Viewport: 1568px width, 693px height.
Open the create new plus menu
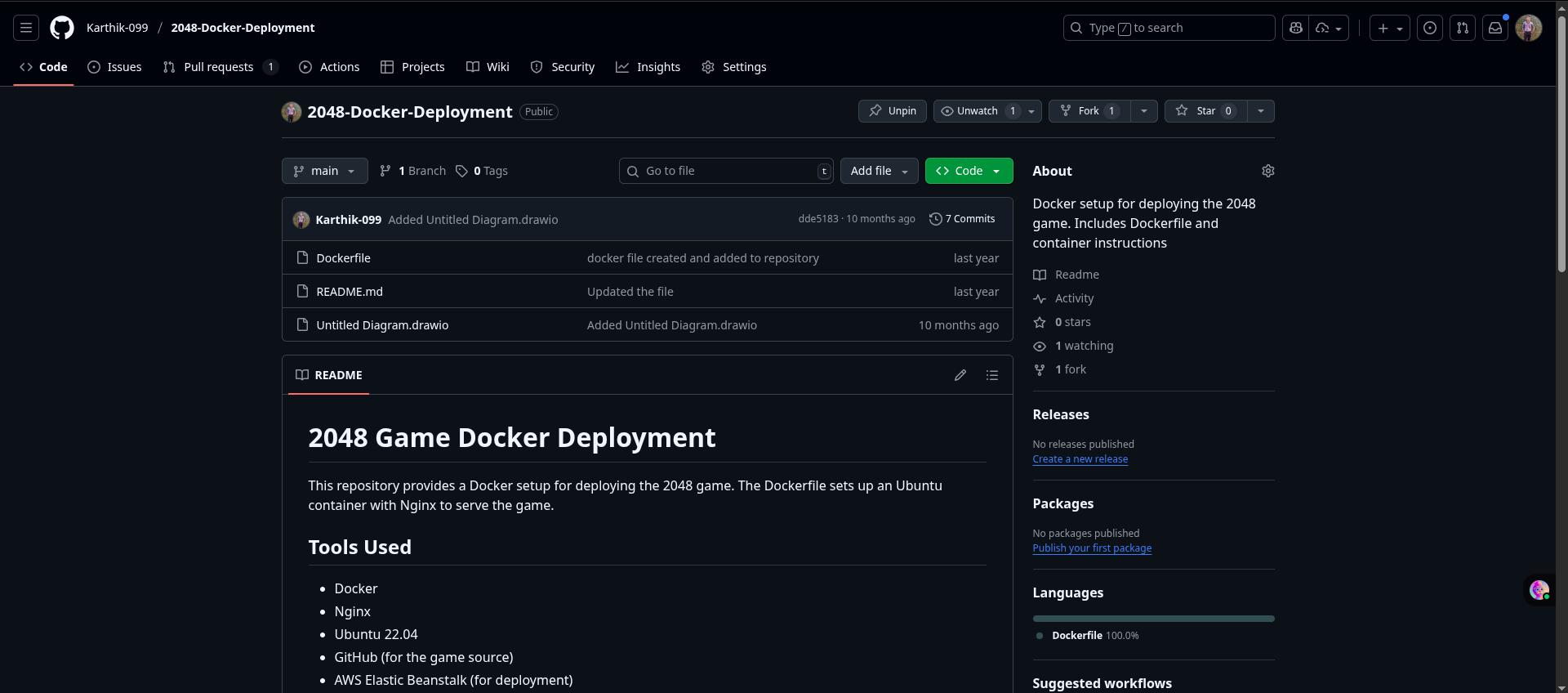(x=1390, y=28)
